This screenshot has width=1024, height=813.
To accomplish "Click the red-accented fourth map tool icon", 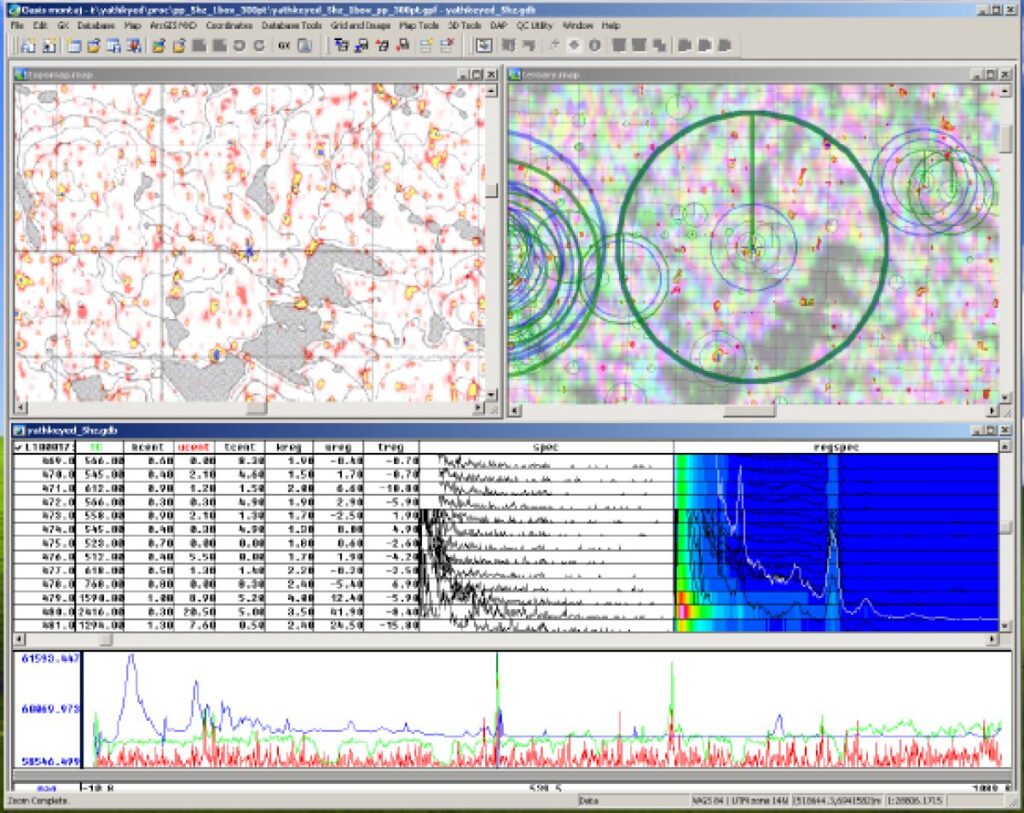I will pyautogui.click(x=402, y=46).
